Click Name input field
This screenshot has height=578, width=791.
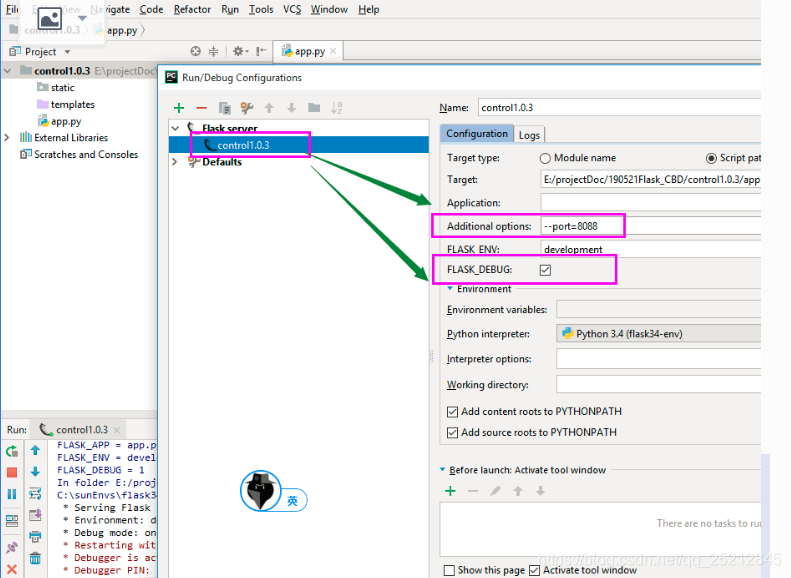619,107
